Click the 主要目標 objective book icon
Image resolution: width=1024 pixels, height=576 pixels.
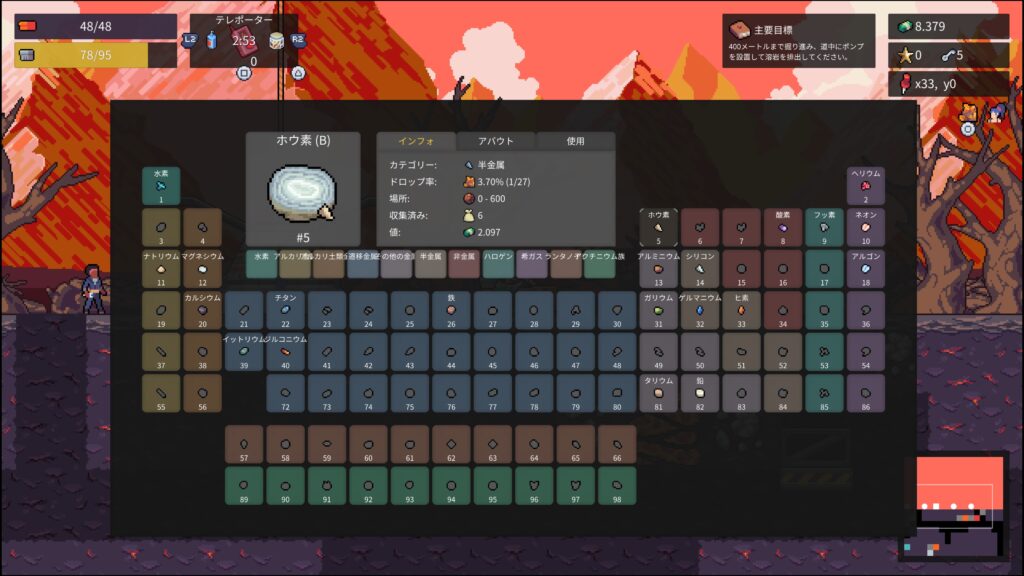coord(739,29)
